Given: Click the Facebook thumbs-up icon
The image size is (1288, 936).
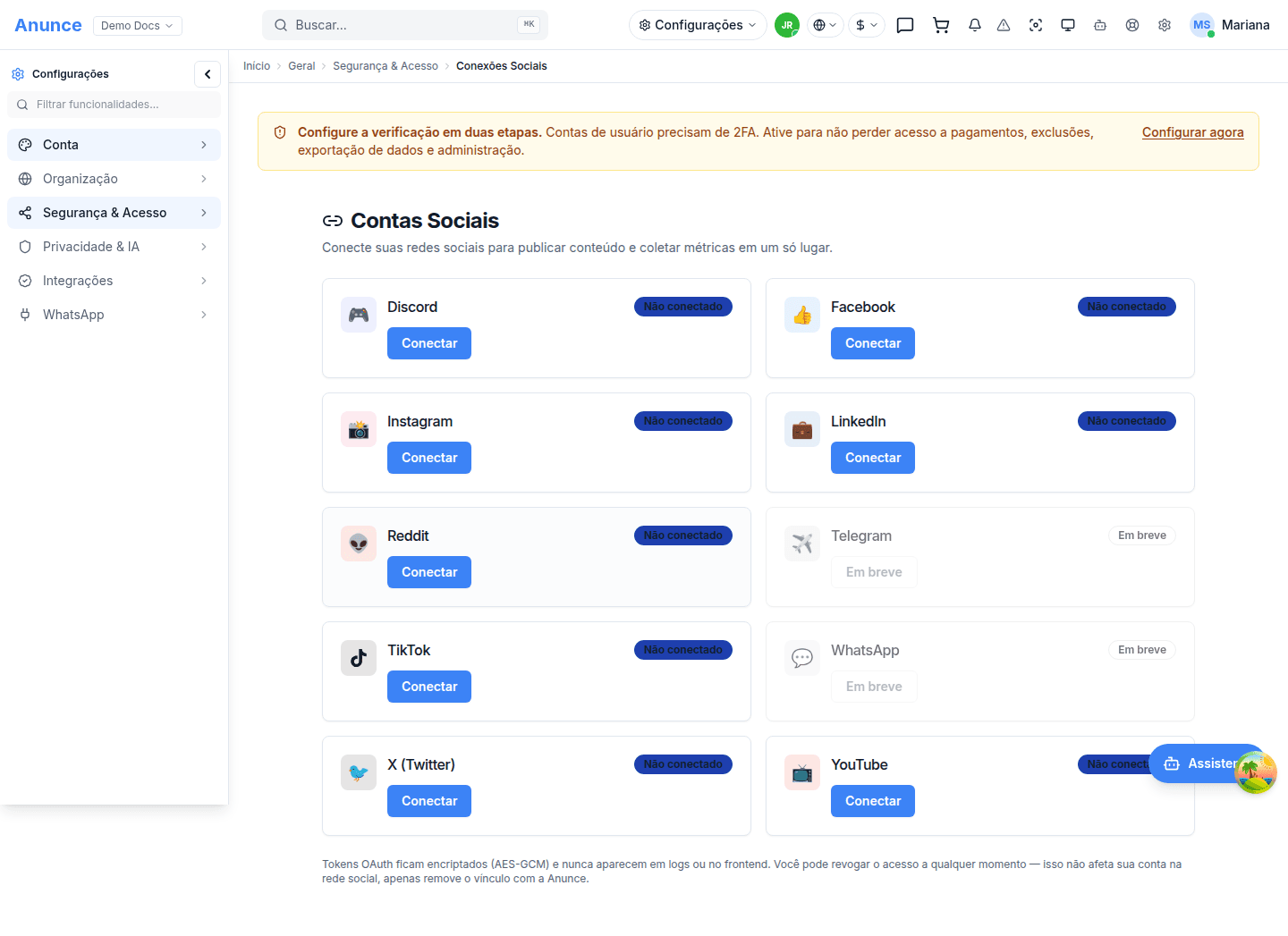Looking at the screenshot, I should [802, 315].
